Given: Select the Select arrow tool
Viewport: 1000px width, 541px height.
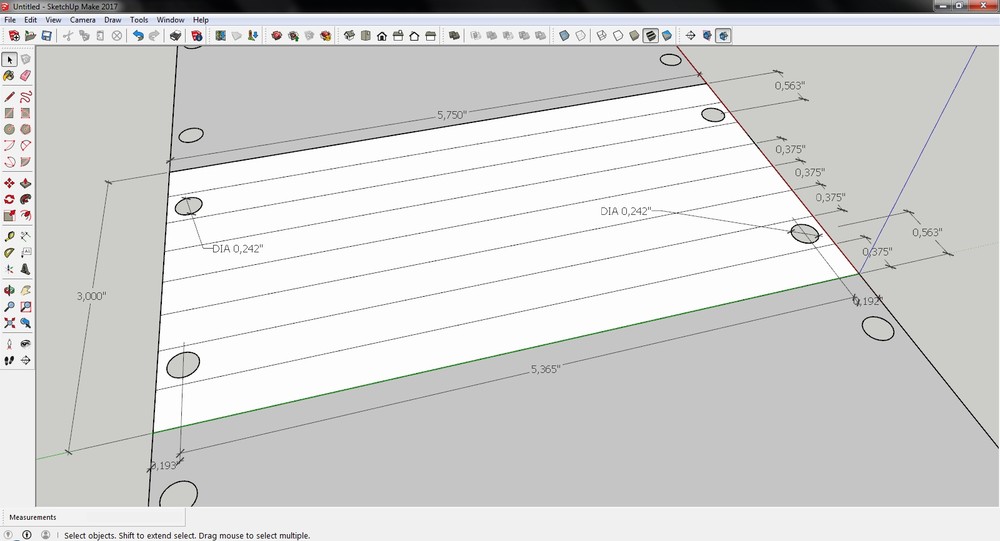Looking at the screenshot, I should point(10,59).
